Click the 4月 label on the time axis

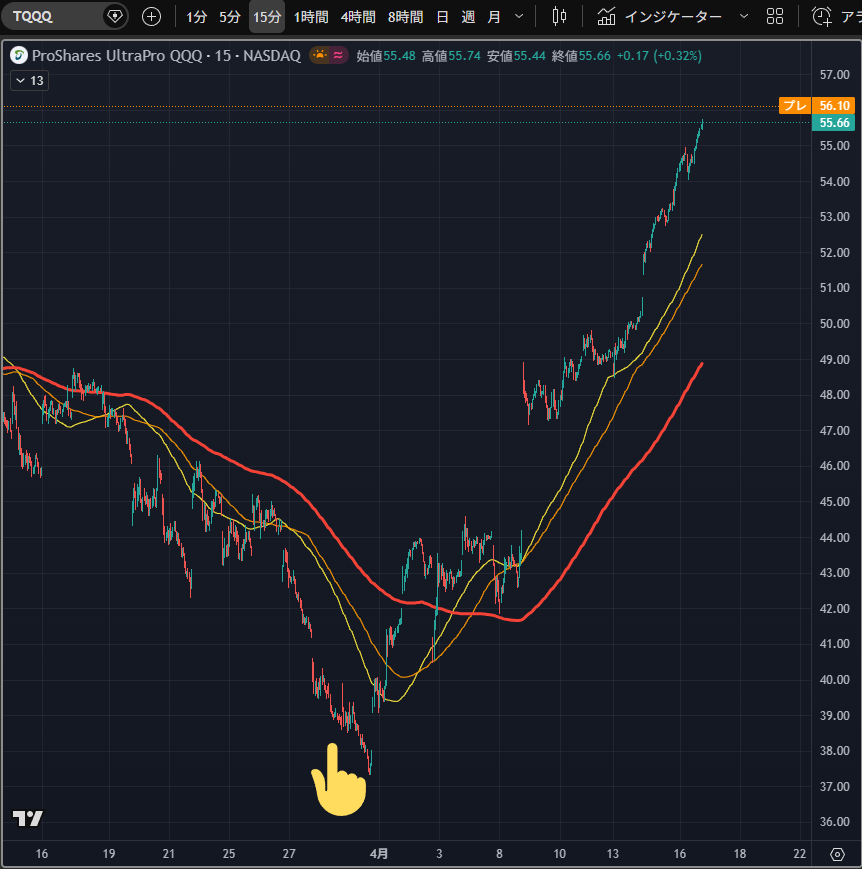point(379,854)
